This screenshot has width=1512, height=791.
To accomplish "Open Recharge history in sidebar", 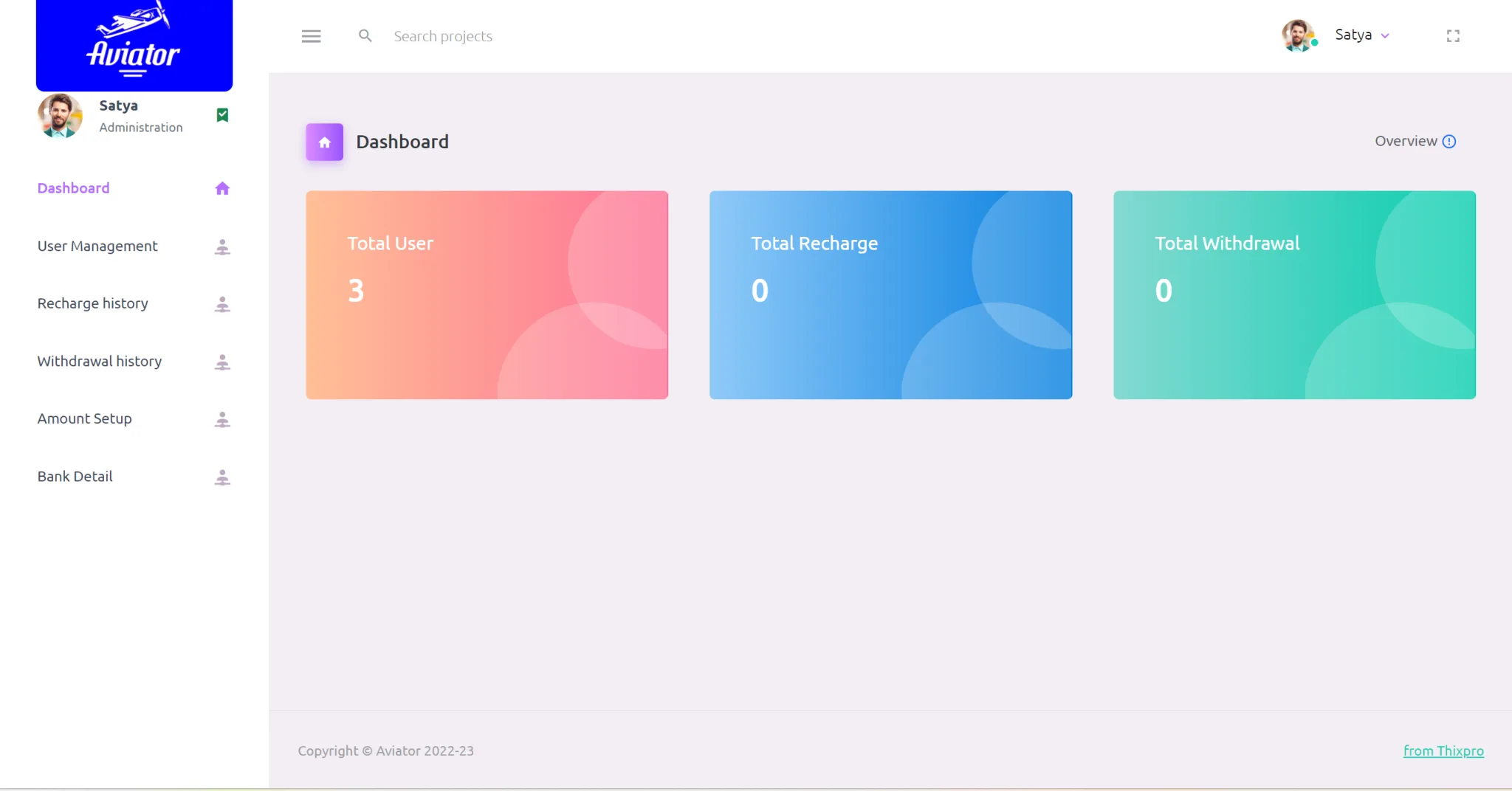I will (x=93, y=304).
